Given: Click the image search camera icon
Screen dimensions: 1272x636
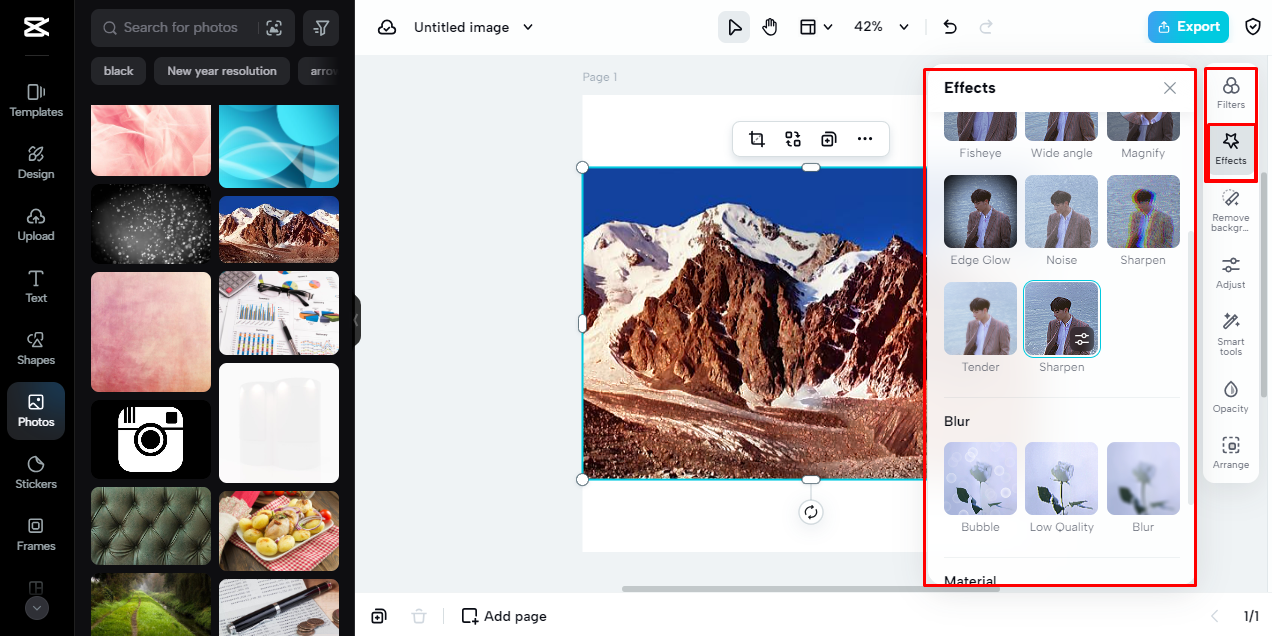Looking at the screenshot, I should point(273,28).
